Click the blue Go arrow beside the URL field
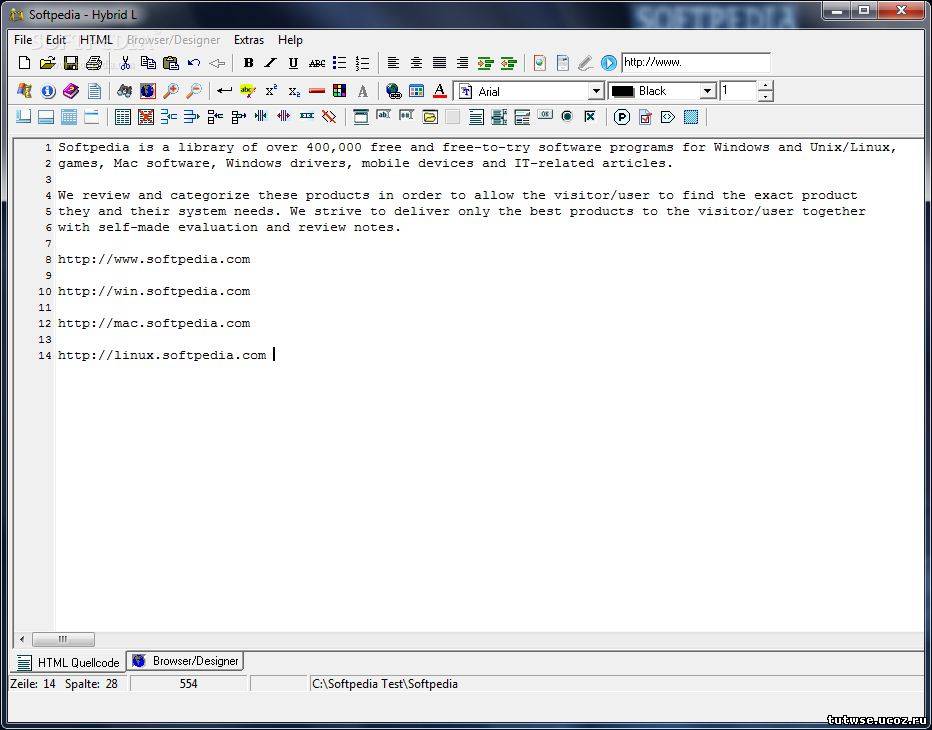The width and height of the screenshot is (932, 730). [609, 63]
